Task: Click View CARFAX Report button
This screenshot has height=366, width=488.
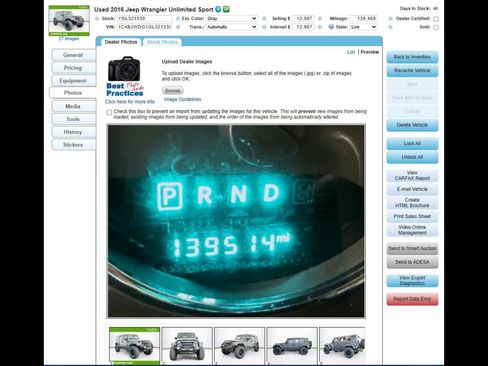Action: tap(412, 175)
